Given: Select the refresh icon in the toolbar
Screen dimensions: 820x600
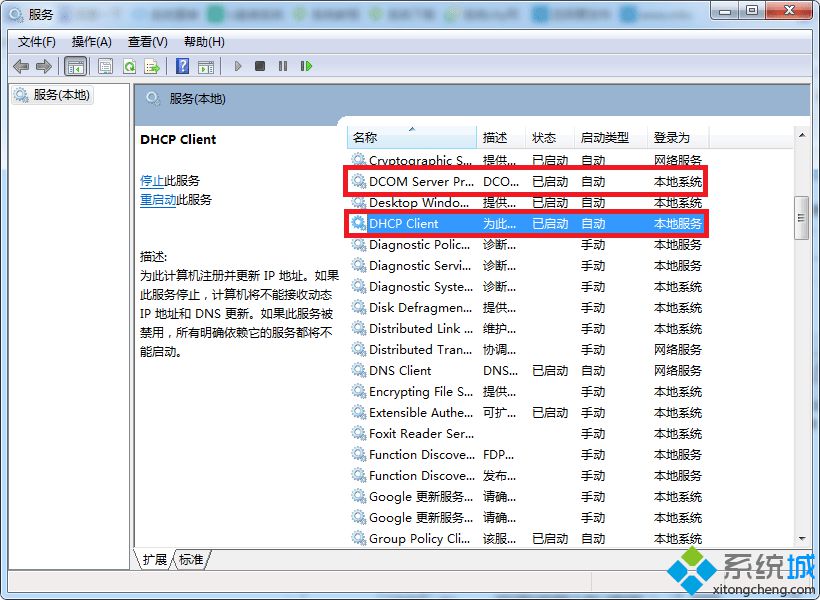Looking at the screenshot, I should [x=129, y=66].
